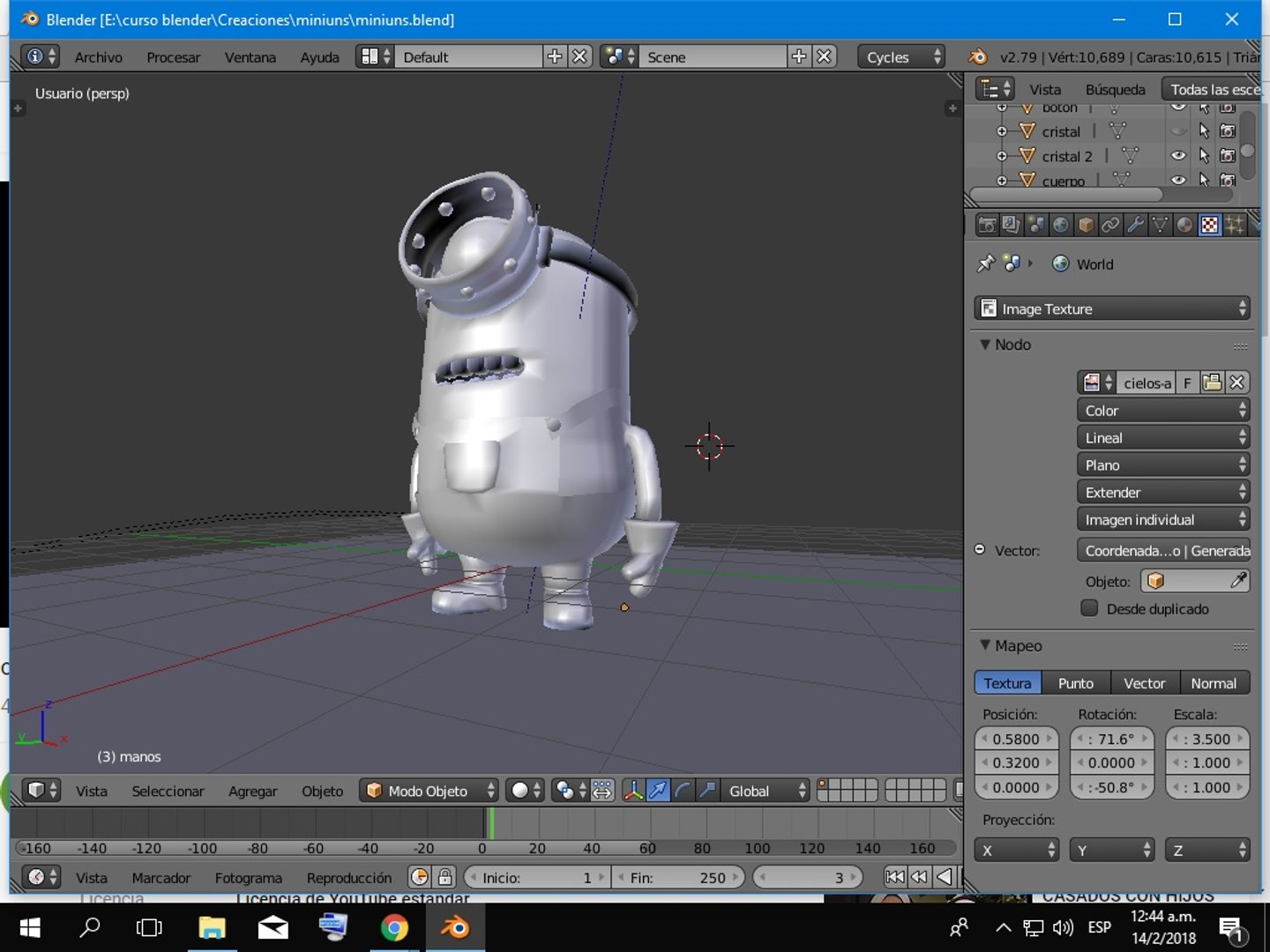Viewport: 1270px width, 952px height.
Task: Open the Material sphere tab
Action: (1184, 226)
